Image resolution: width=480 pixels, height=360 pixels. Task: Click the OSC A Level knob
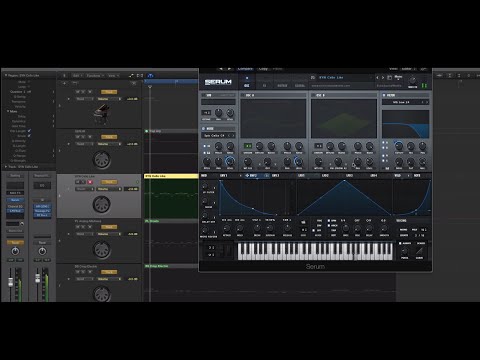tap(299, 162)
